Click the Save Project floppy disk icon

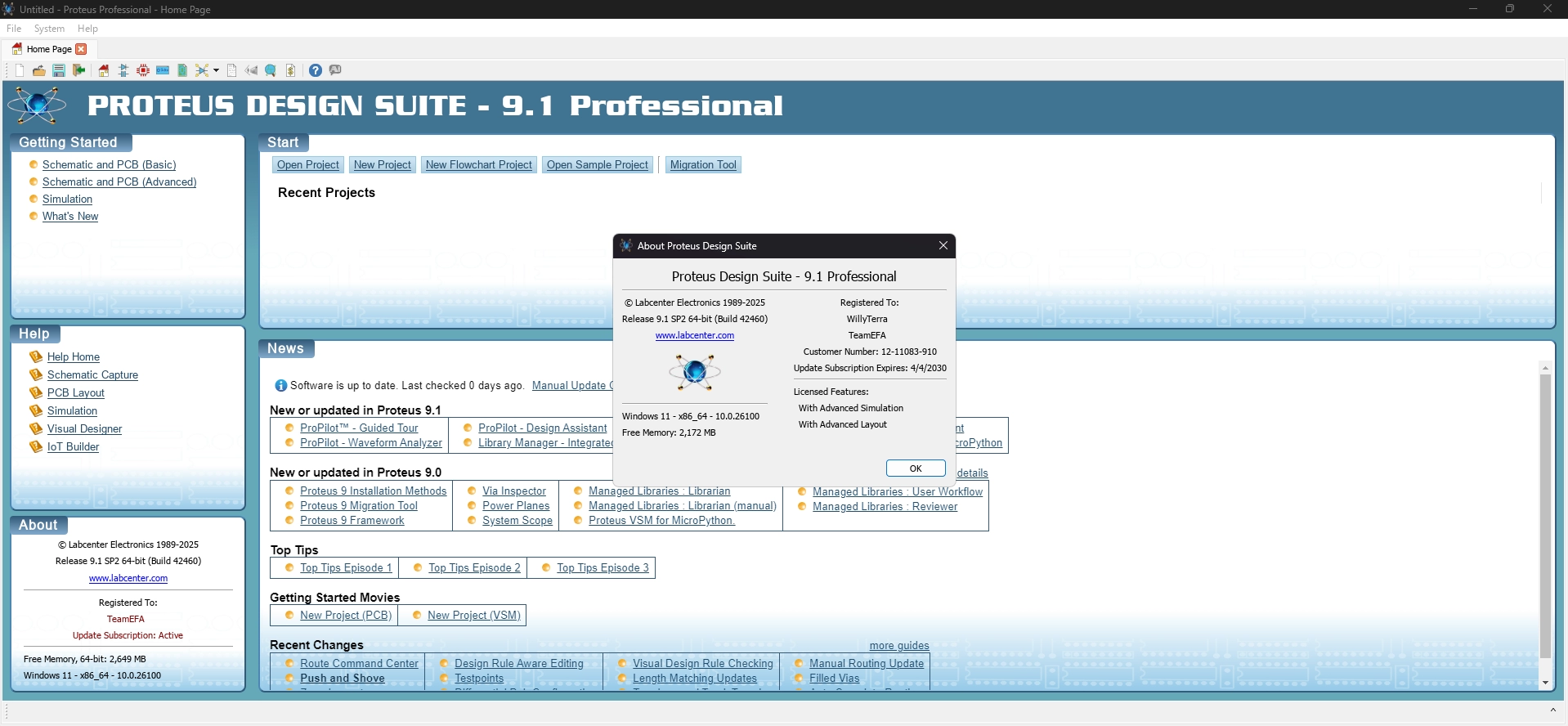(x=59, y=70)
